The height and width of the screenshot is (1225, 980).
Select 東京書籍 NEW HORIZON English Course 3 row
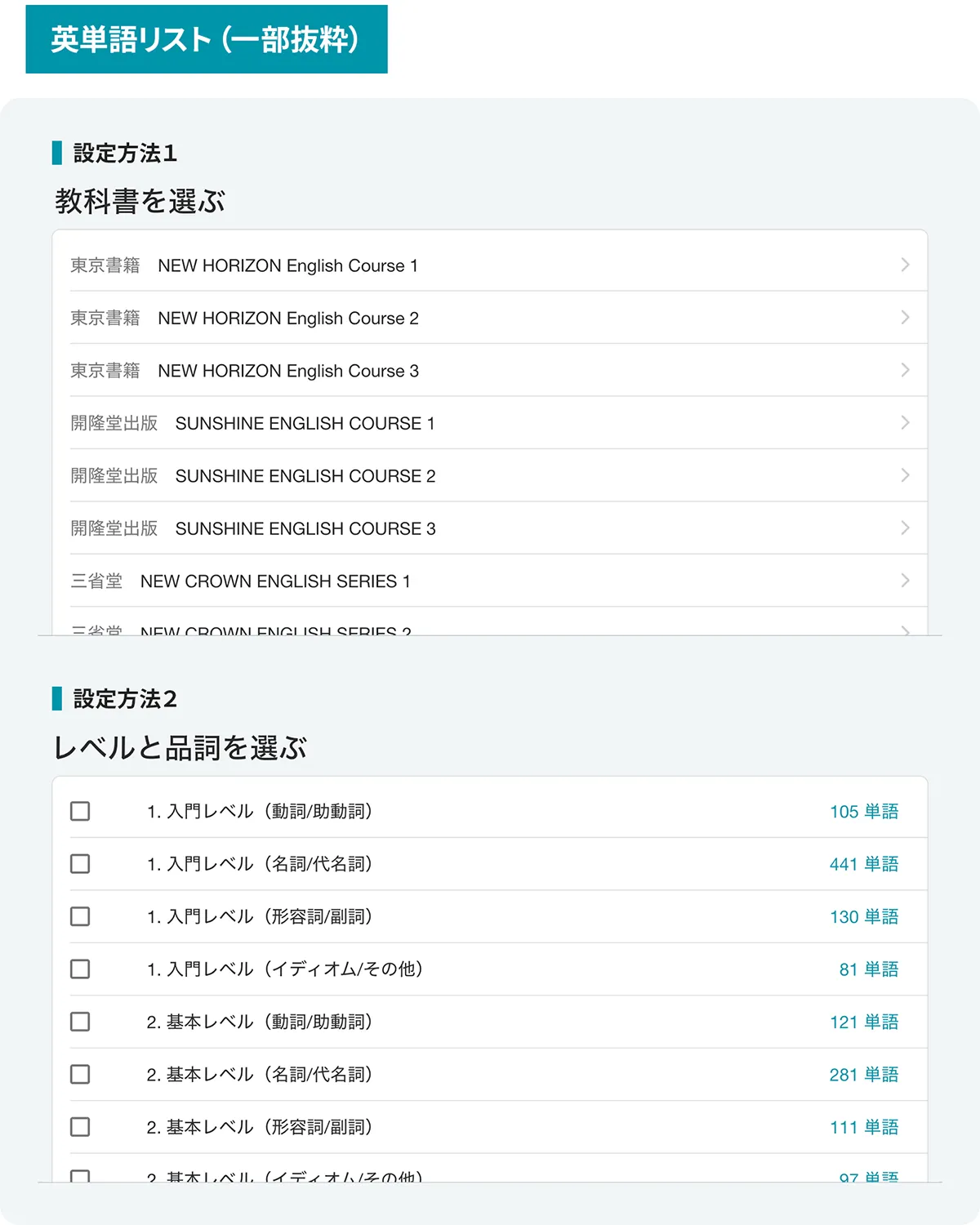pyautogui.click(x=490, y=370)
